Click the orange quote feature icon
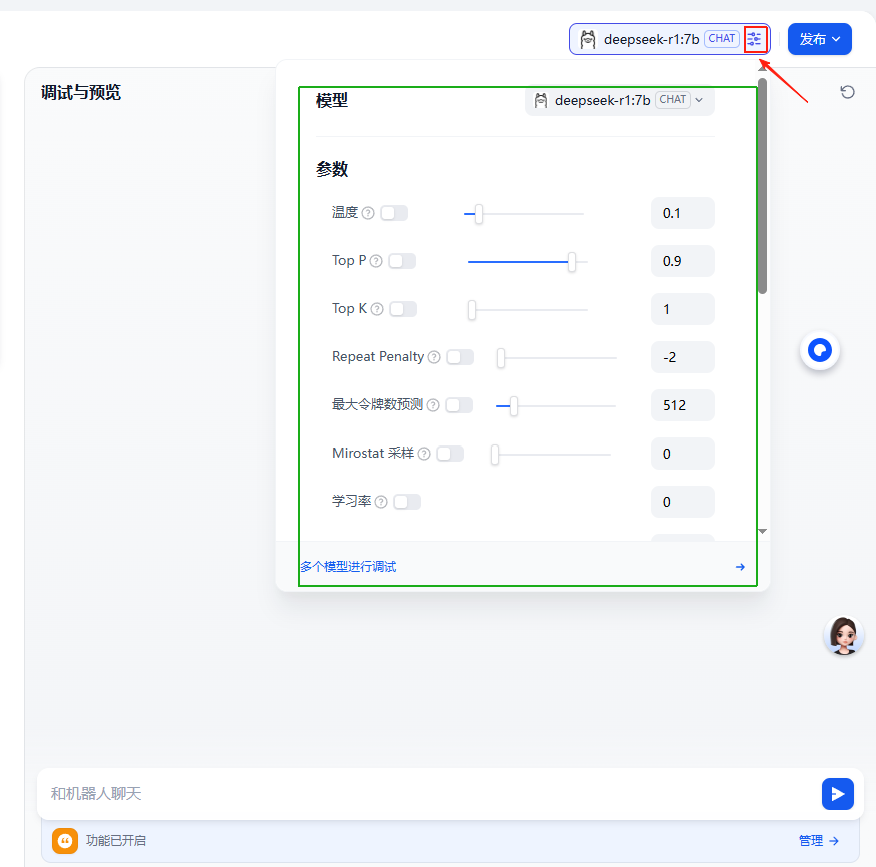Viewport: 876px width, 867px height. 65,841
